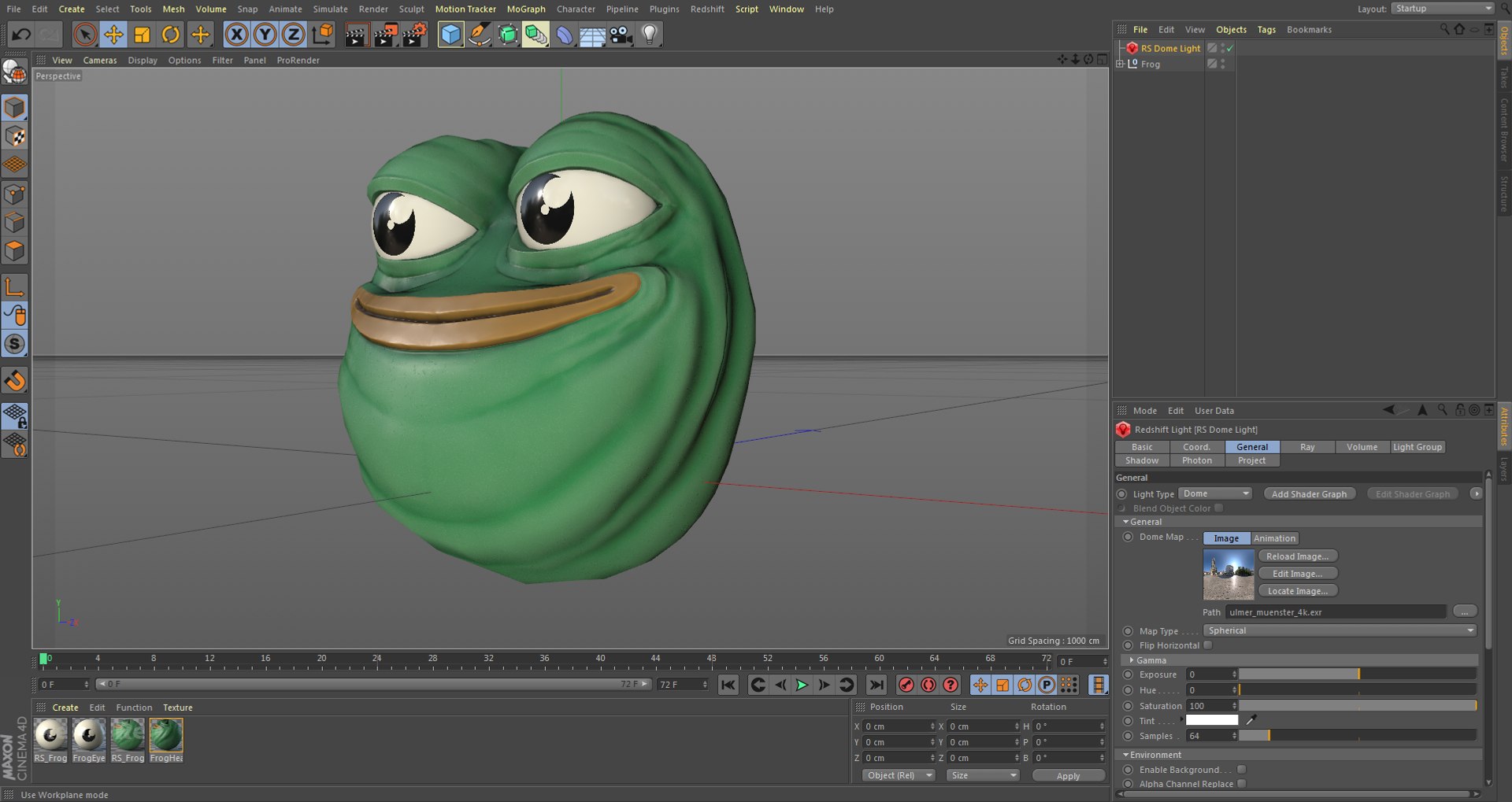1512x802 pixels.
Task: Open the Size mode dropdown
Action: [983, 775]
